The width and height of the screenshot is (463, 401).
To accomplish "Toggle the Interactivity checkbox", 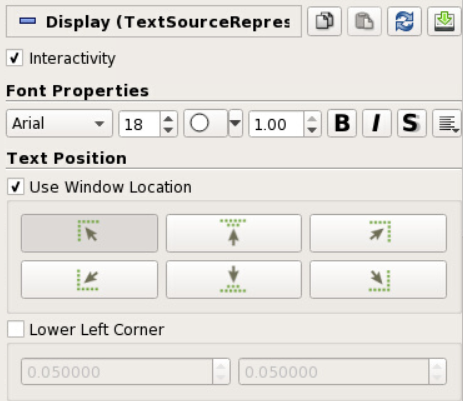I will [15, 58].
